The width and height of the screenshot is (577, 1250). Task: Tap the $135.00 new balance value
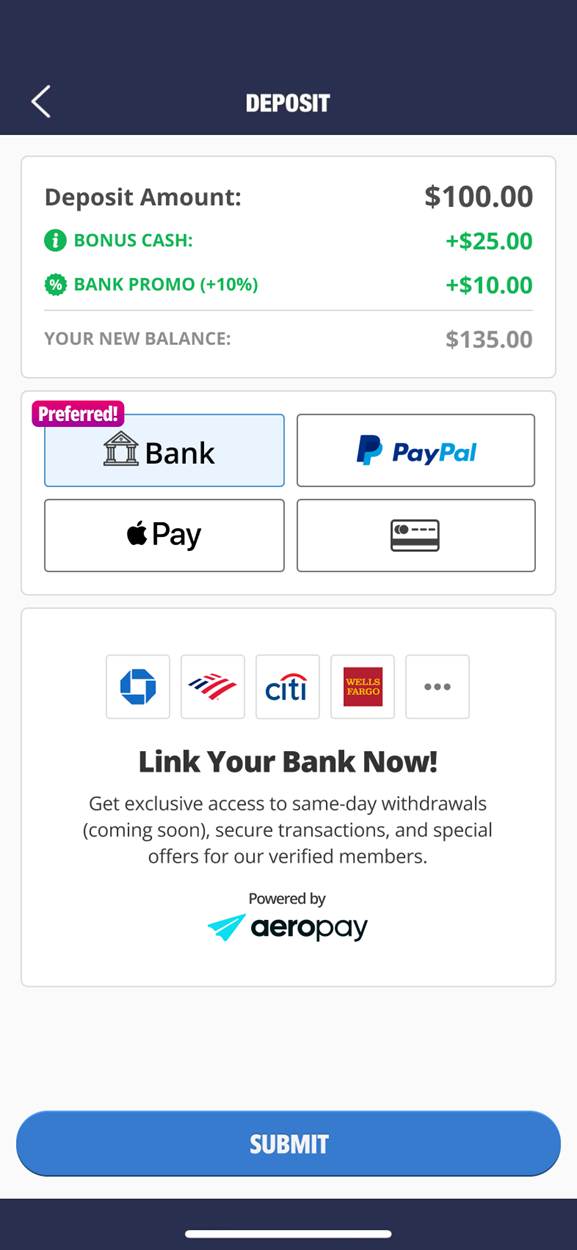pyautogui.click(x=489, y=339)
